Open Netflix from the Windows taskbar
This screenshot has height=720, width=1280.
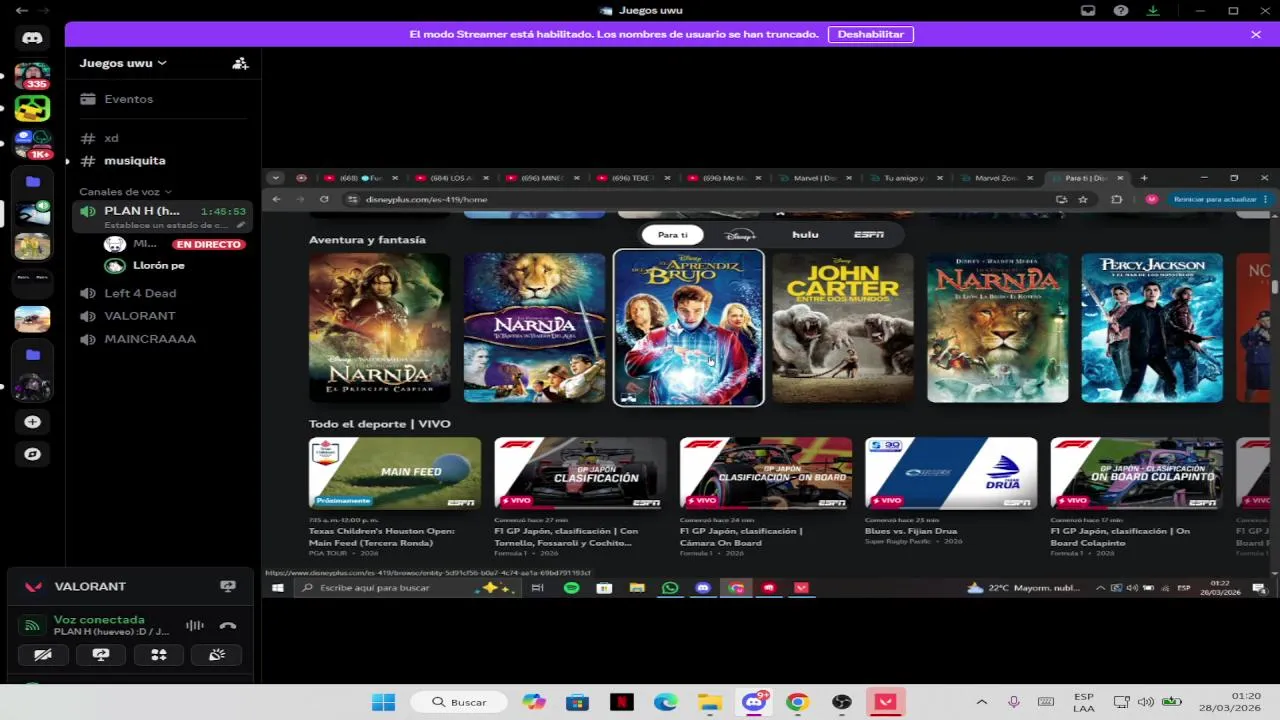point(622,702)
